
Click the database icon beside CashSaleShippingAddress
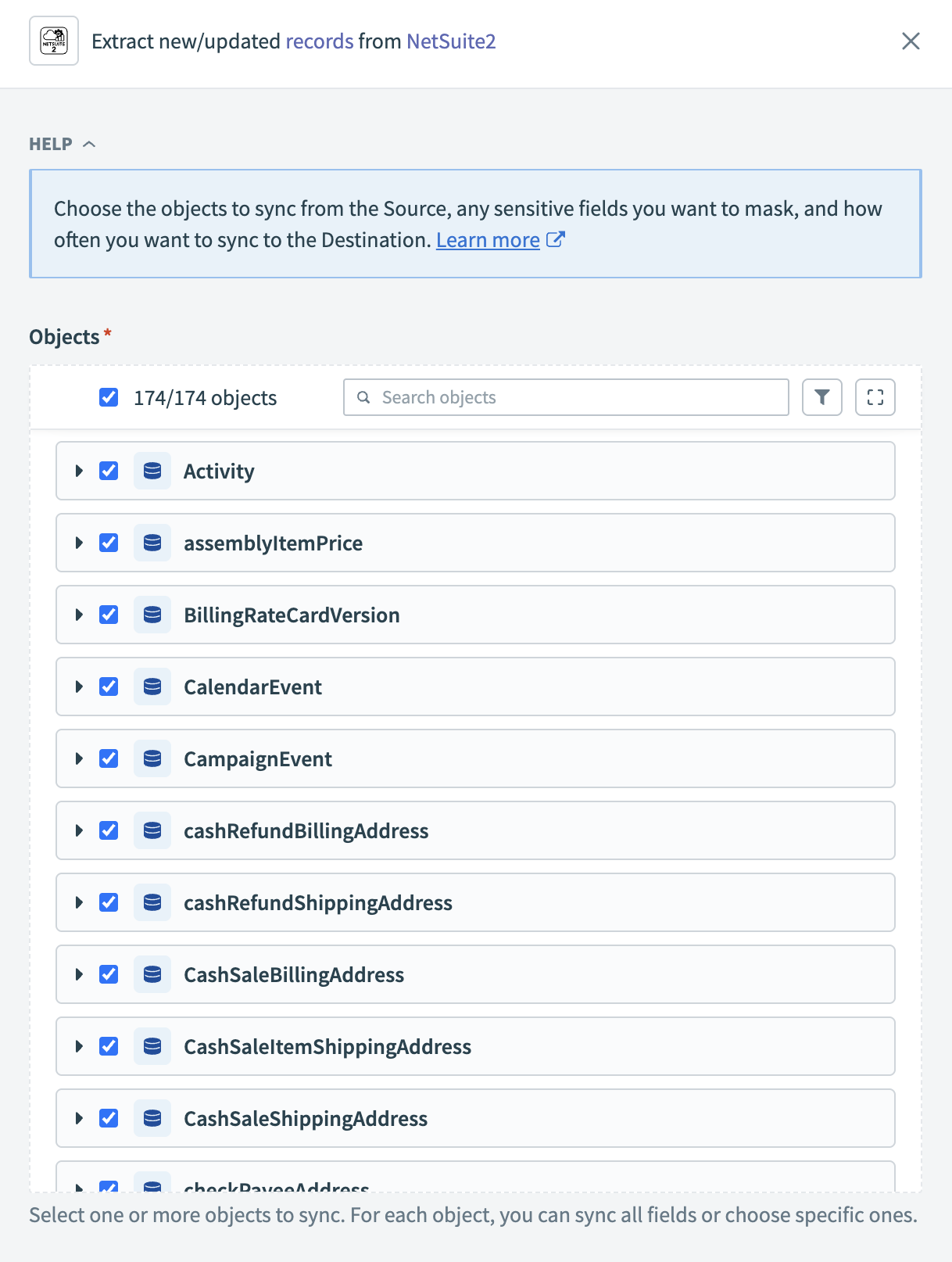[x=152, y=1118]
